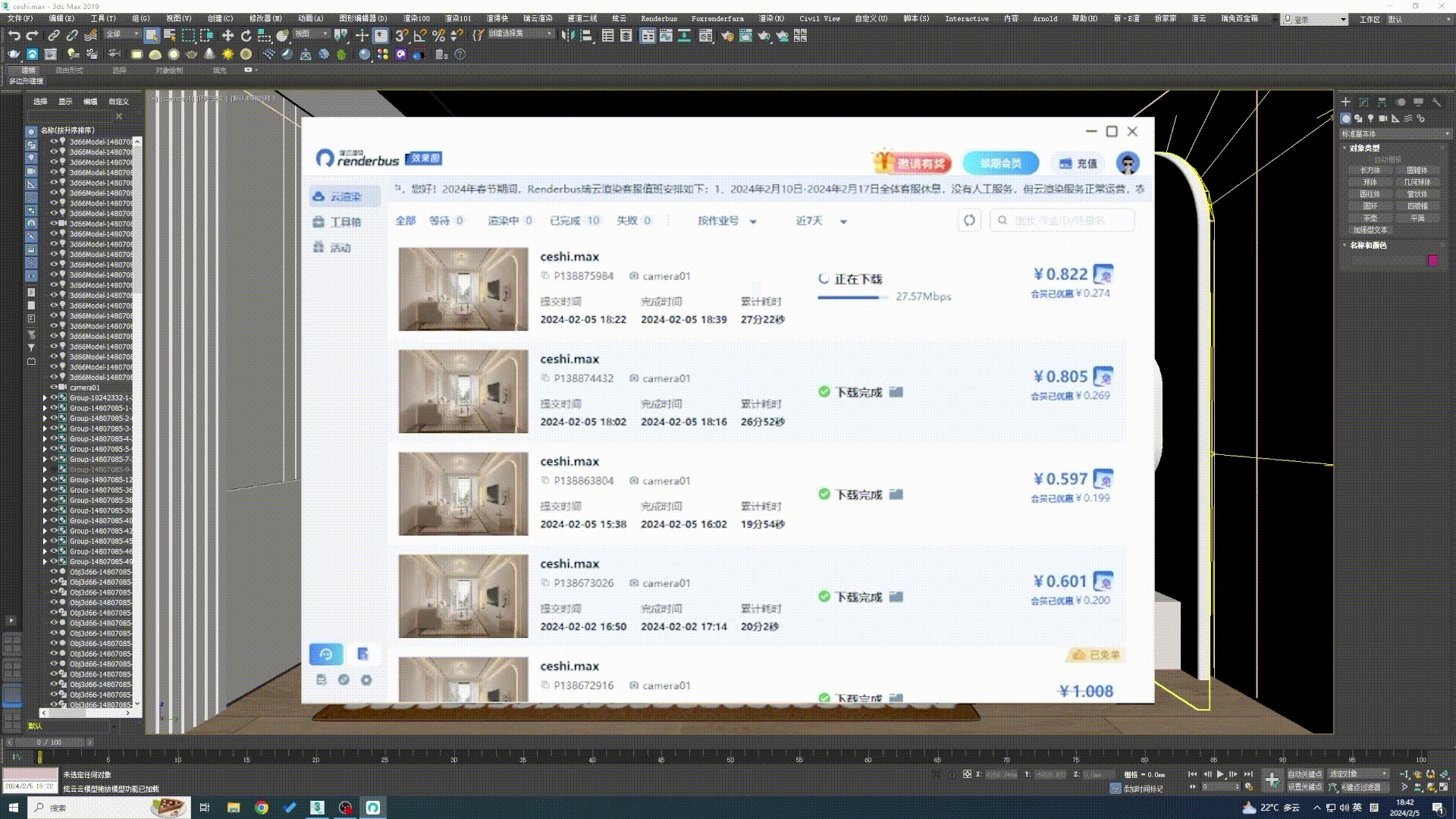Click the cost detail icon beside ¥0.822
1456x819 pixels.
1103,274
